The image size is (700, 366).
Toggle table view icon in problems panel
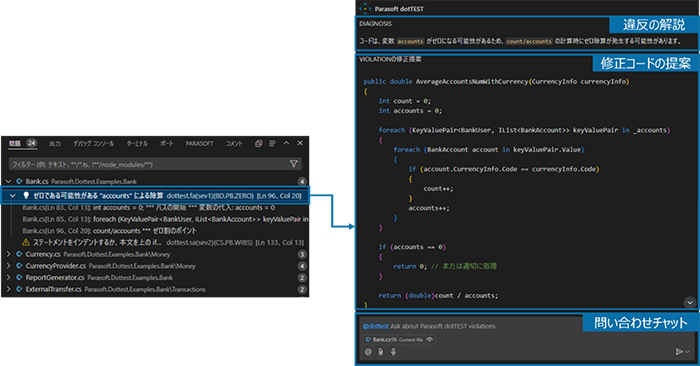pyautogui.click(x=272, y=143)
